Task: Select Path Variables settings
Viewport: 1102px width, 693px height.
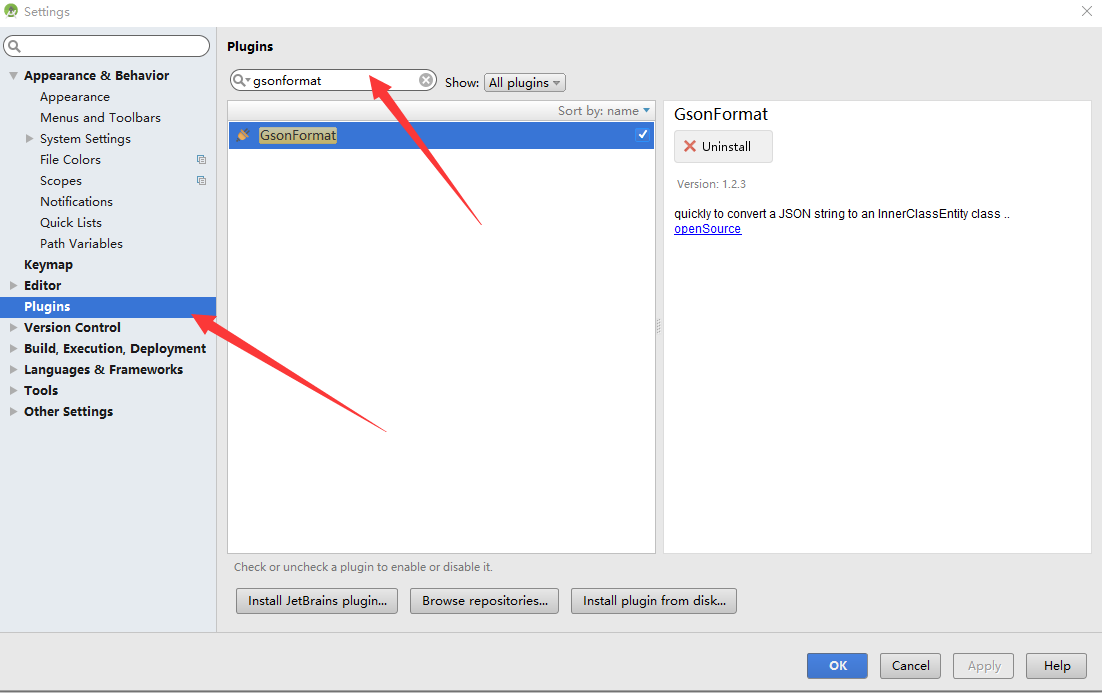Action: click(x=81, y=244)
